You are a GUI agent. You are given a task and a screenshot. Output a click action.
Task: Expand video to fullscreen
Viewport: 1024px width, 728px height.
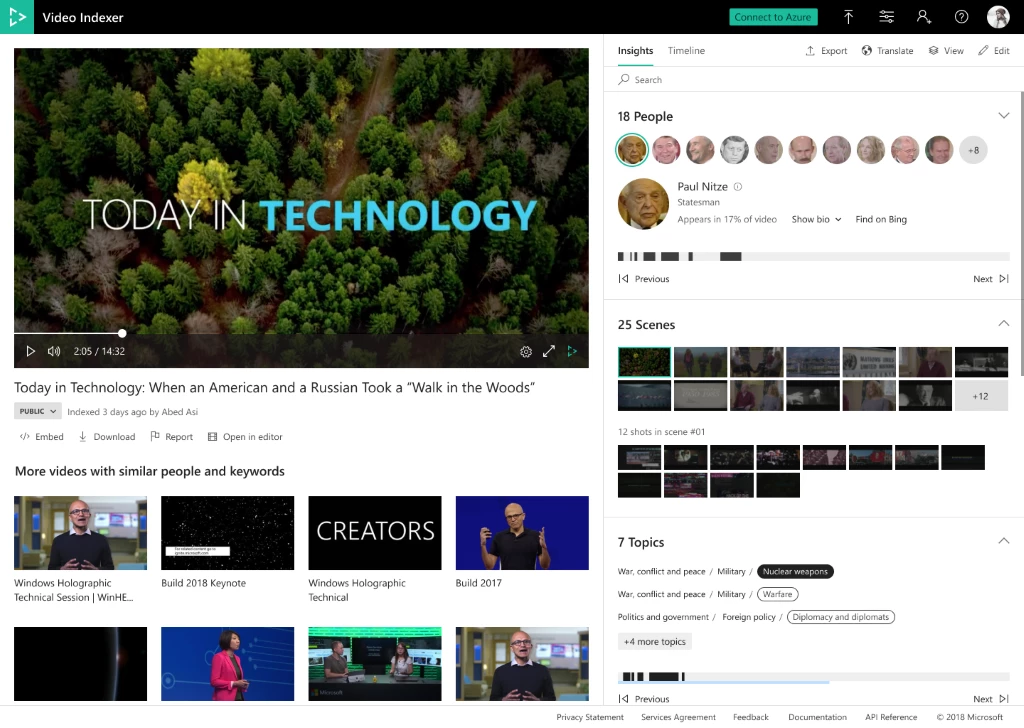[x=549, y=351]
